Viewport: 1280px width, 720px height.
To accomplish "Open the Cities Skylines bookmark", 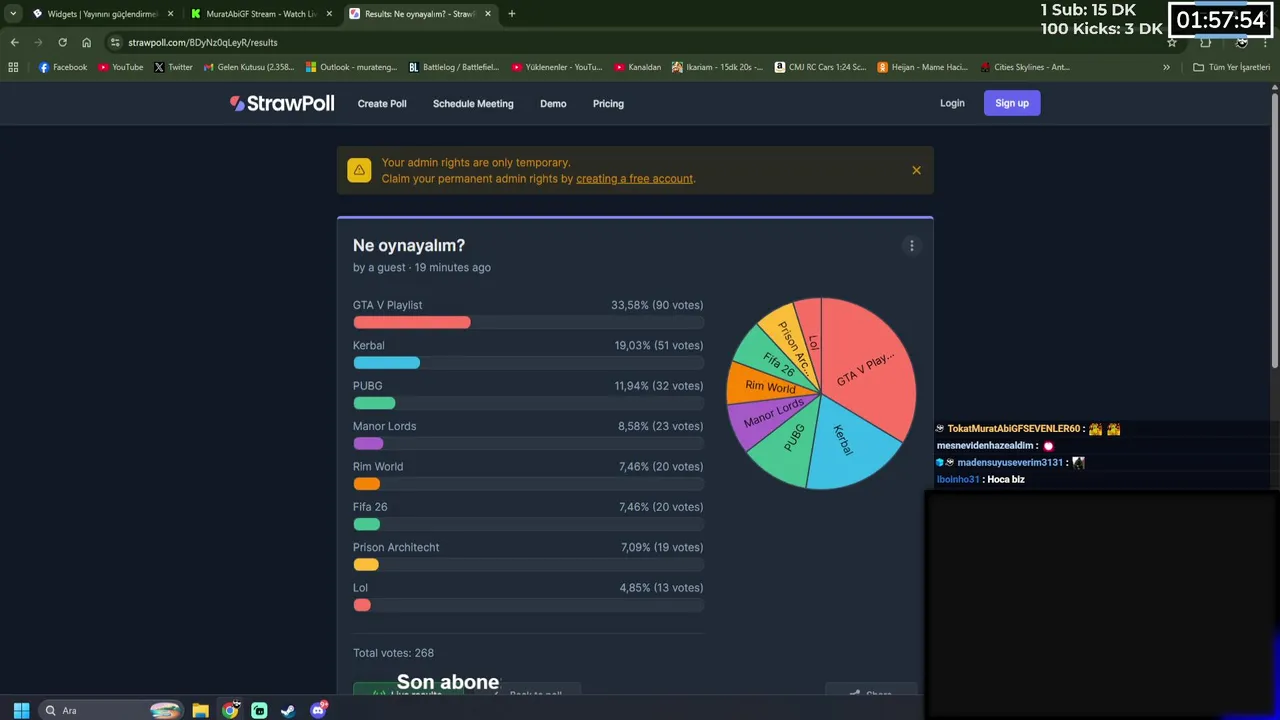I will pyautogui.click(x=1025, y=67).
